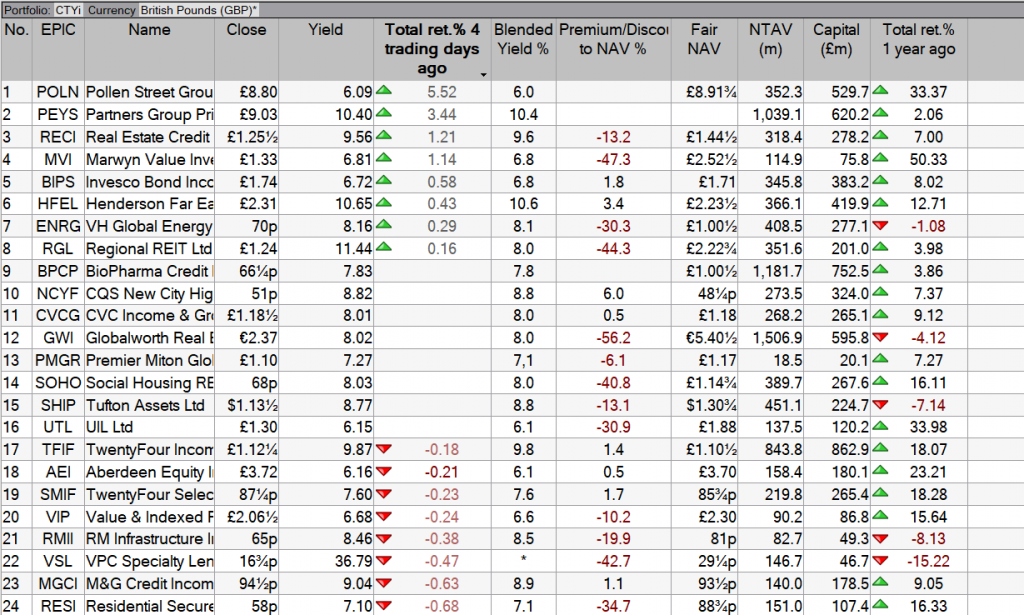Click the €2.37 close price for GWI
Viewport: 1024px width, 615px height.
258,338
